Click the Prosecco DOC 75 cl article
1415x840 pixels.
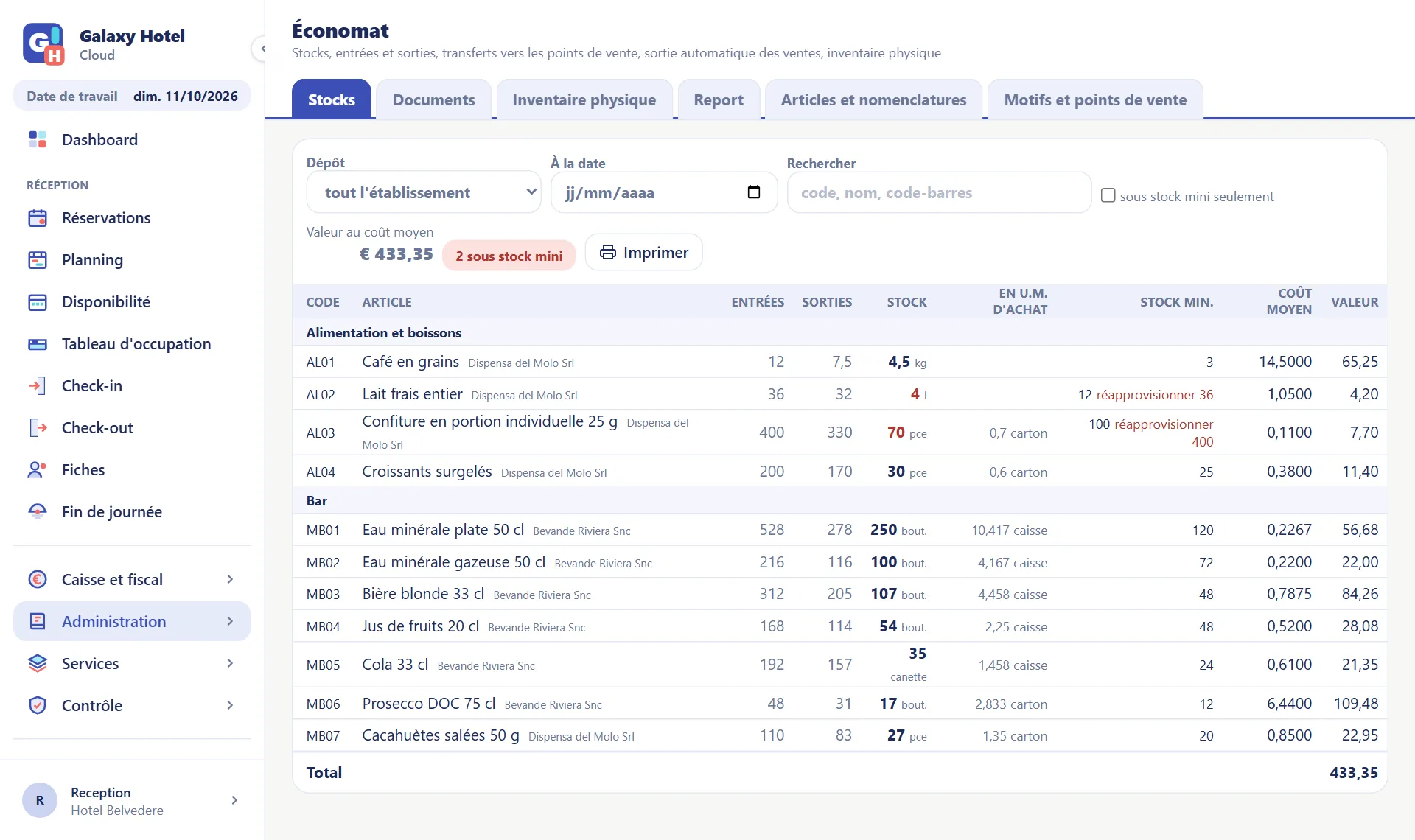(428, 704)
